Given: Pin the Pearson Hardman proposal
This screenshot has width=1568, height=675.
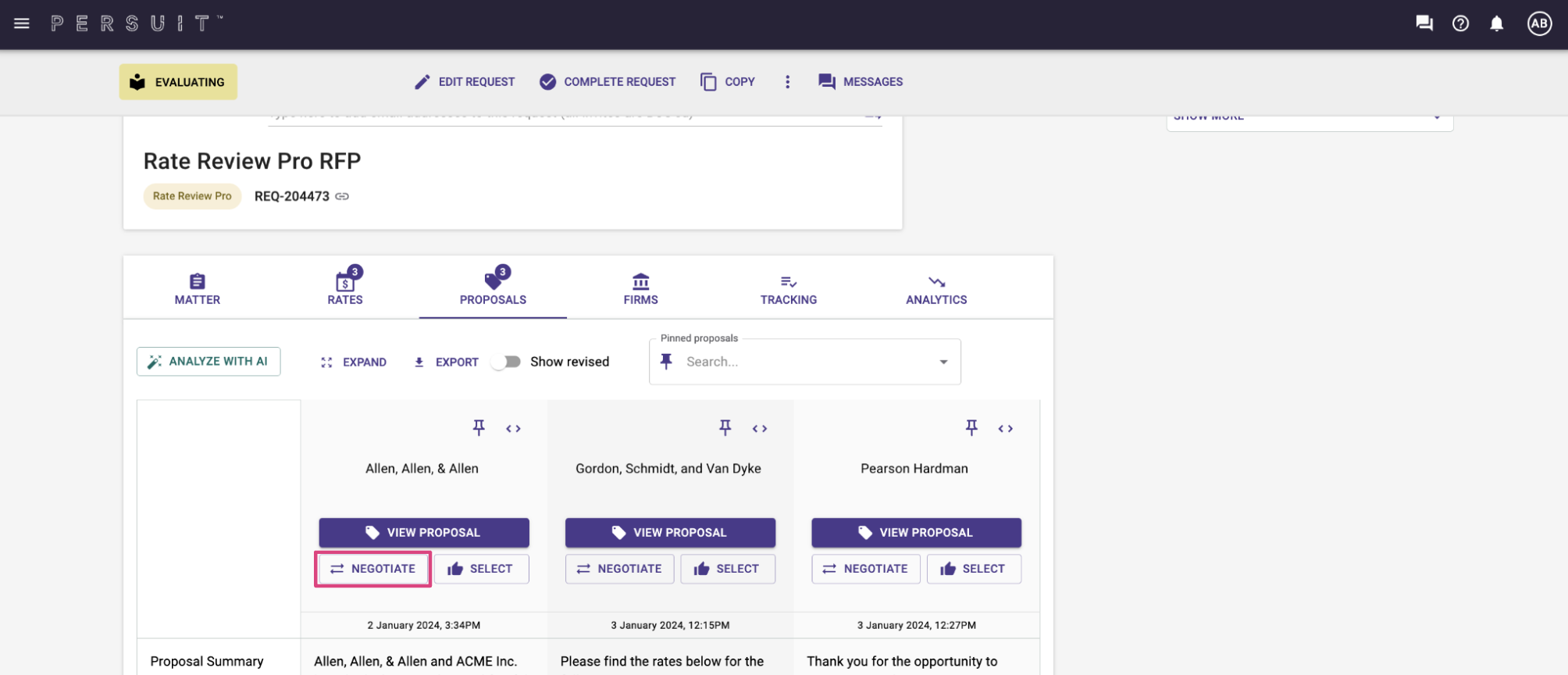Looking at the screenshot, I should (971, 427).
